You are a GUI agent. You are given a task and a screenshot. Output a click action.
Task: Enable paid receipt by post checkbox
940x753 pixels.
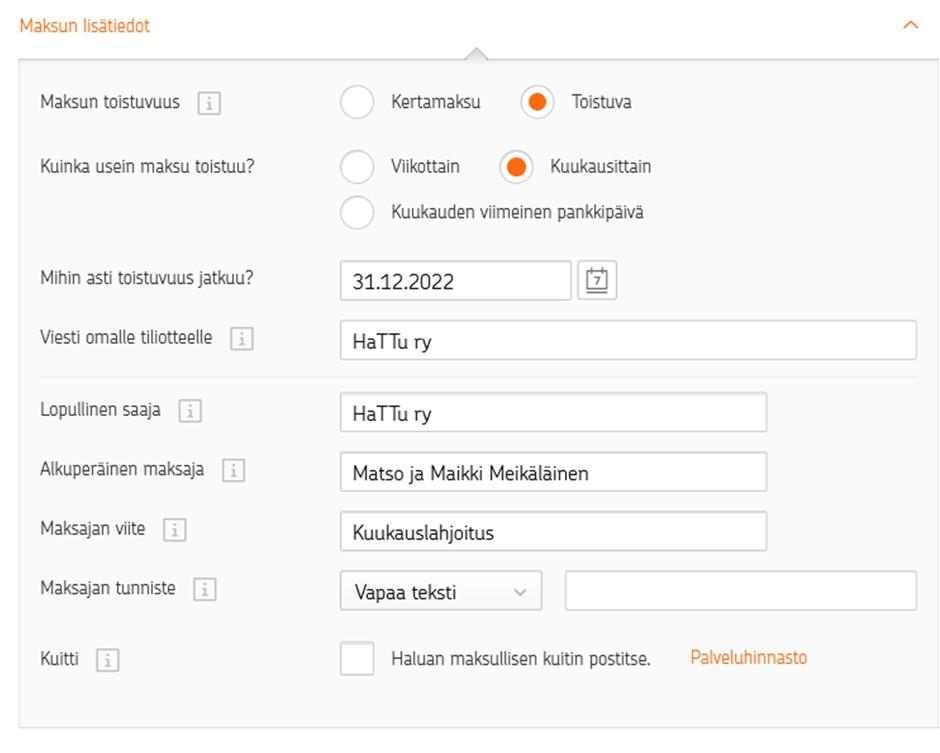coord(357,658)
